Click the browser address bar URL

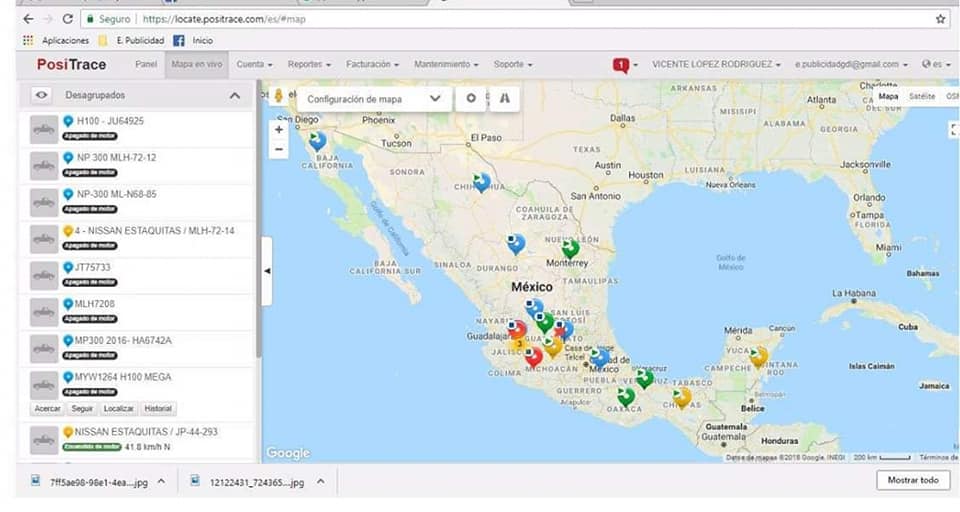point(224,19)
